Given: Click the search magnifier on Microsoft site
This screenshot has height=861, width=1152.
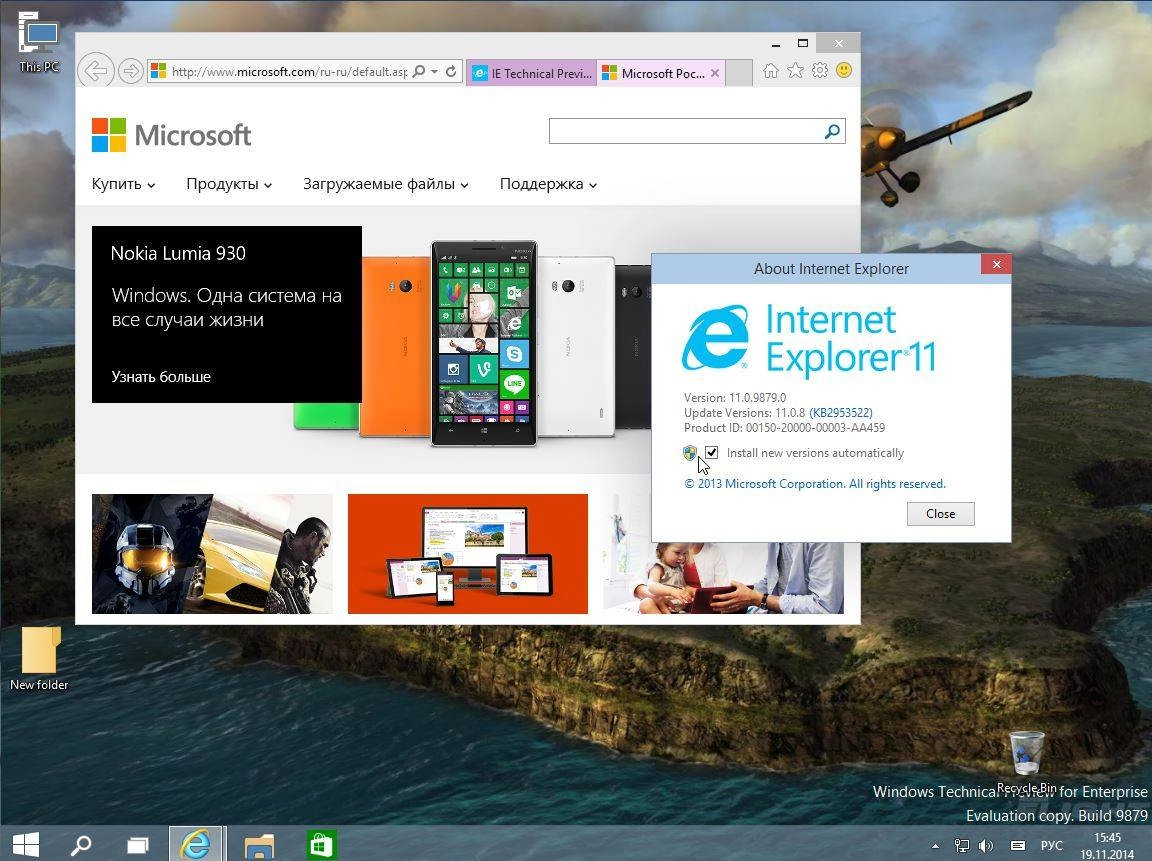Looking at the screenshot, I should (832, 132).
